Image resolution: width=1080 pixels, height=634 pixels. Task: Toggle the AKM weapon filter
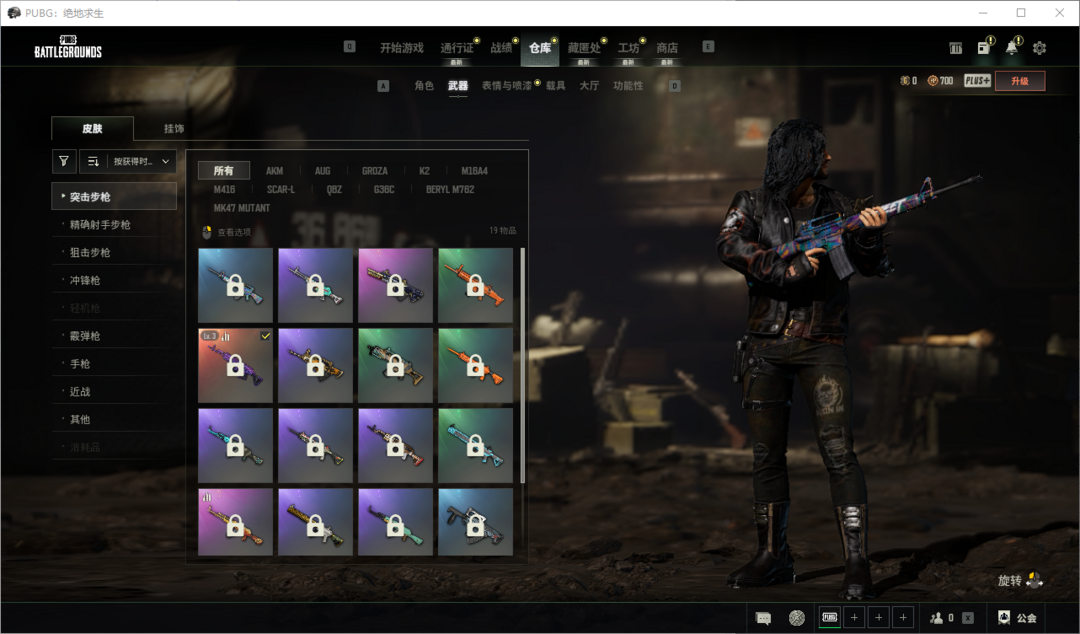click(x=274, y=171)
